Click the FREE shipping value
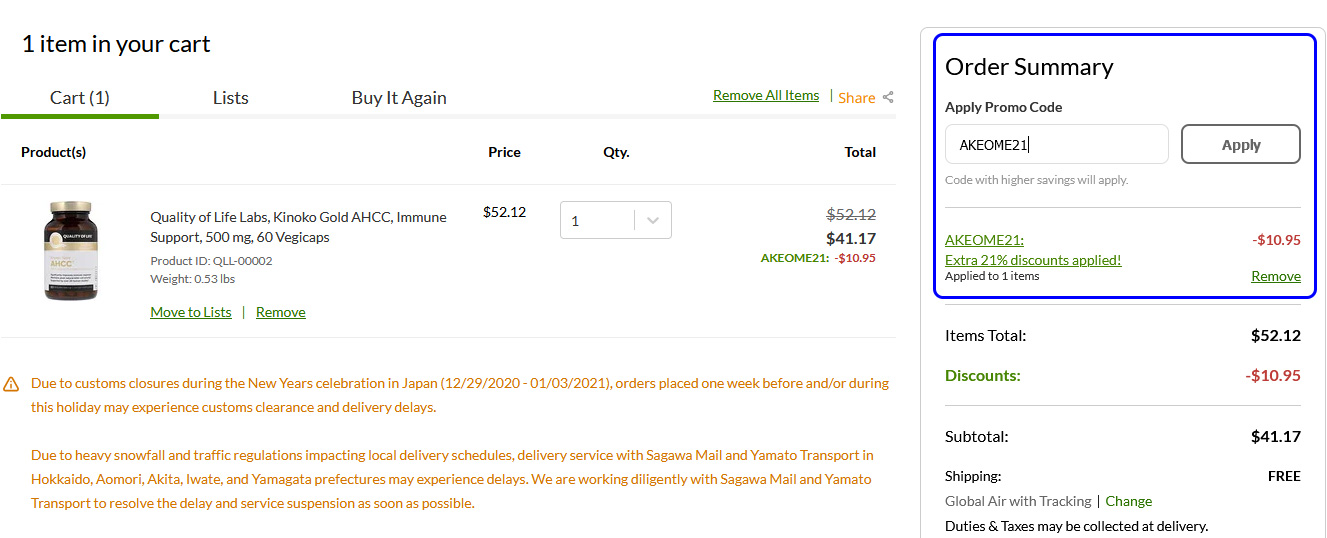1327x538 pixels. (1284, 476)
